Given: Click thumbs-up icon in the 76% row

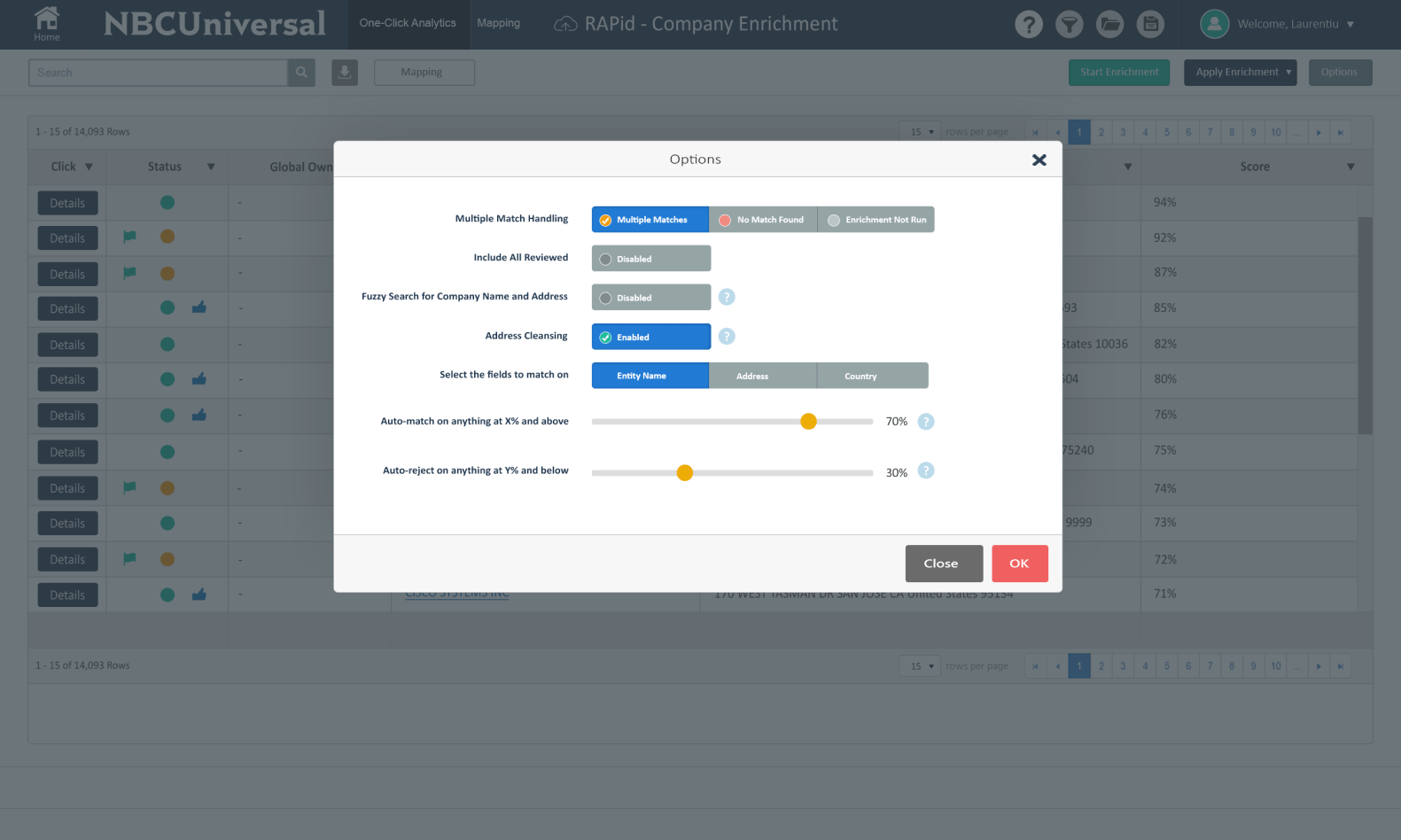Looking at the screenshot, I should [x=199, y=415].
